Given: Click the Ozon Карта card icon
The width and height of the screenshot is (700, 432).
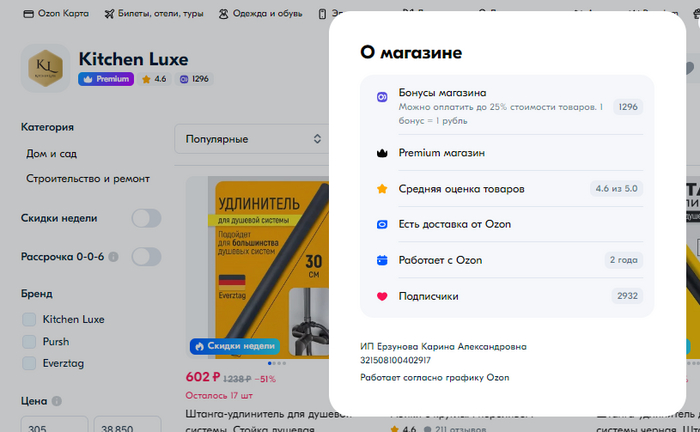Looking at the screenshot, I should pos(28,14).
